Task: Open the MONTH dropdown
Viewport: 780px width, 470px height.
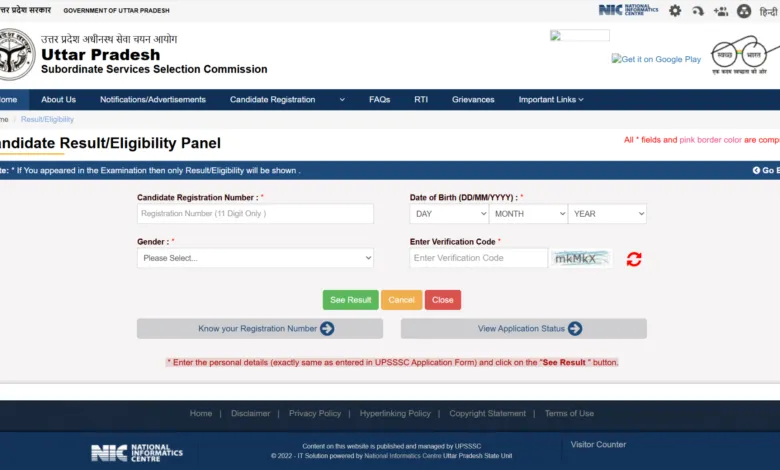Action: [x=528, y=214]
